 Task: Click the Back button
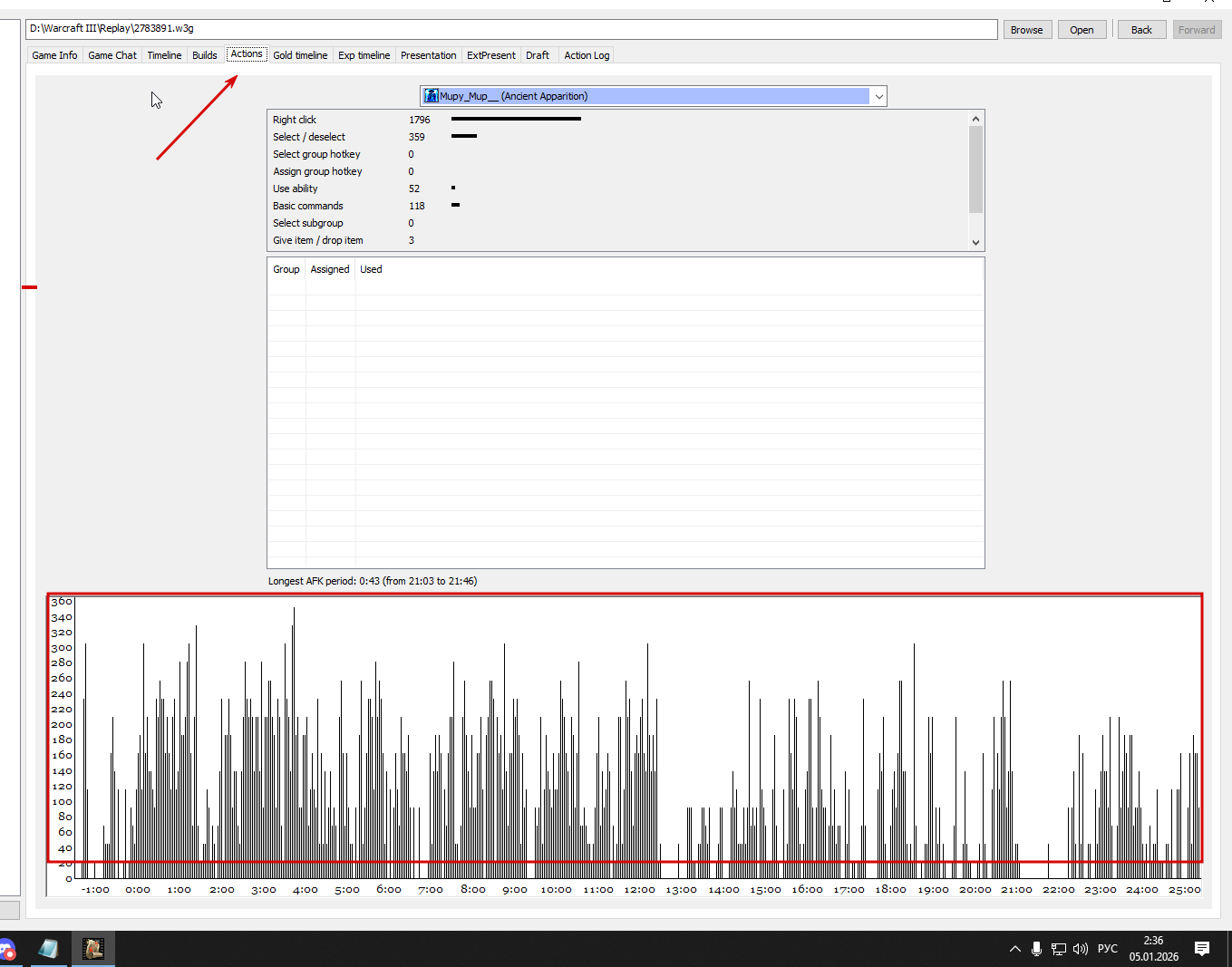(1141, 30)
